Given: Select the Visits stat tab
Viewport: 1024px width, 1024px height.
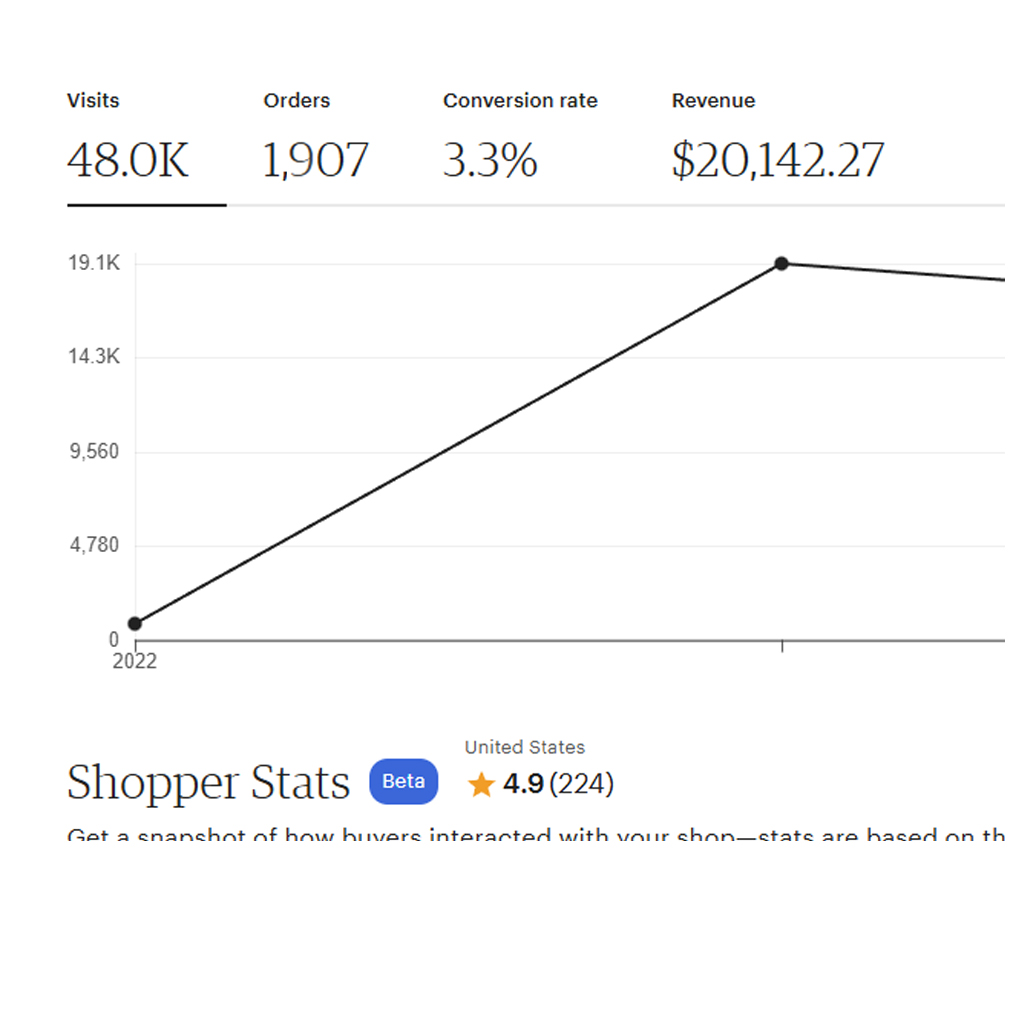Looking at the screenshot, I should click(x=128, y=142).
